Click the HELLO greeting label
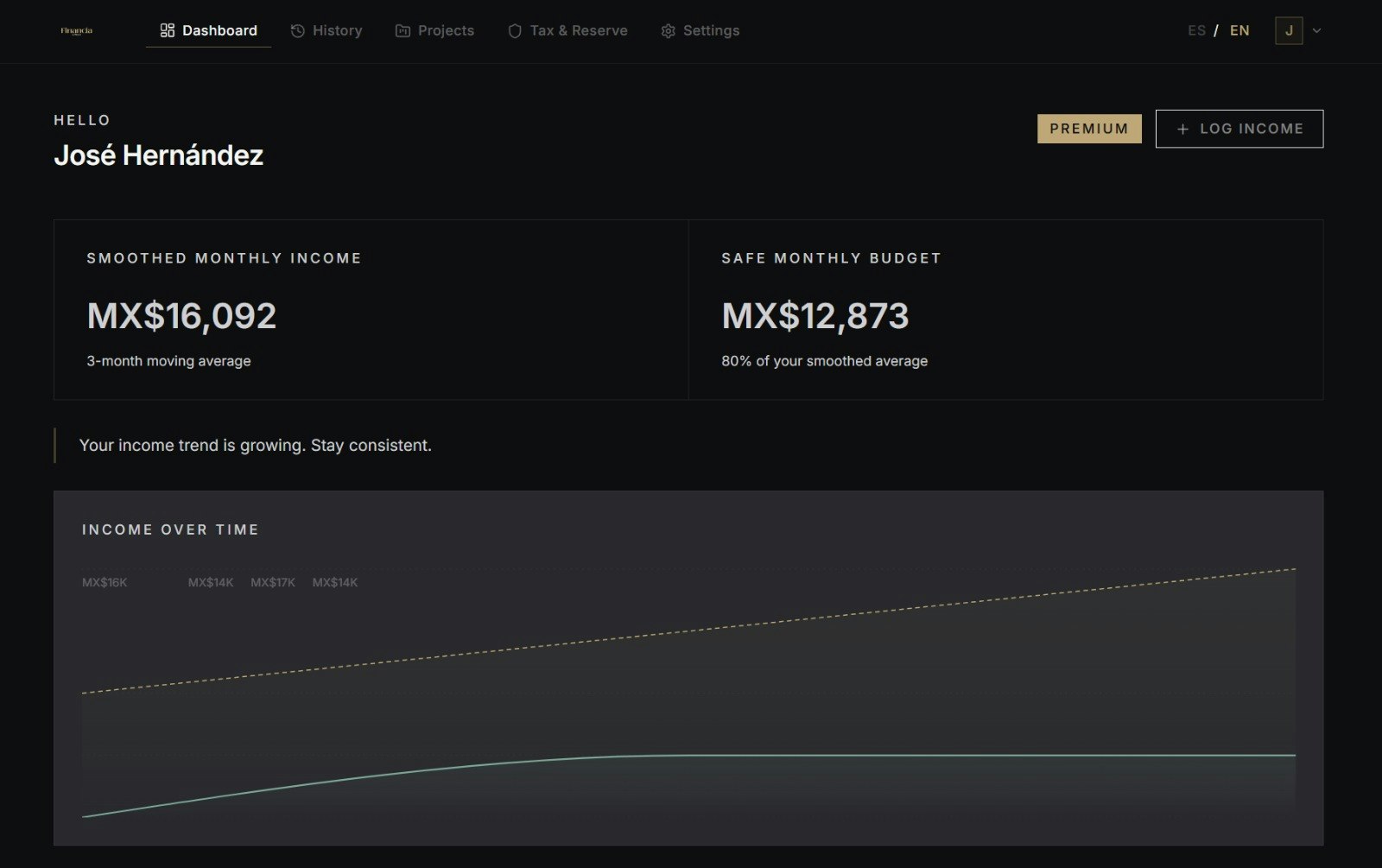 [82, 120]
